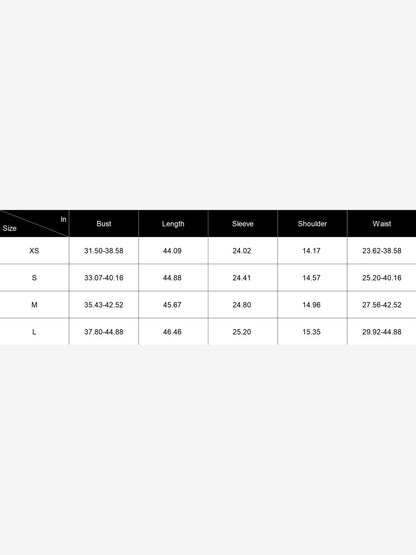Click the L shoulder value 15.35
416x555 pixels.
pos(312,332)
